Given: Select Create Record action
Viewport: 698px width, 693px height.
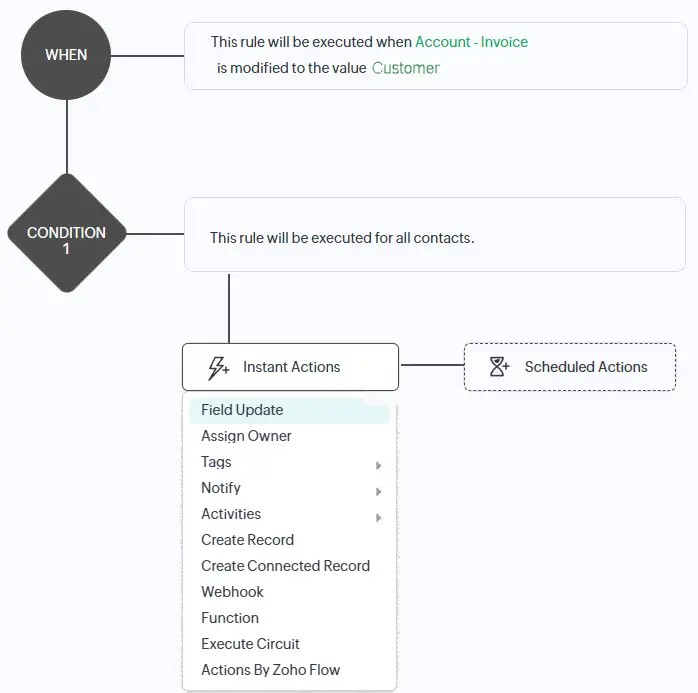Looking at the screenshot, I should [x=247, y=540].
